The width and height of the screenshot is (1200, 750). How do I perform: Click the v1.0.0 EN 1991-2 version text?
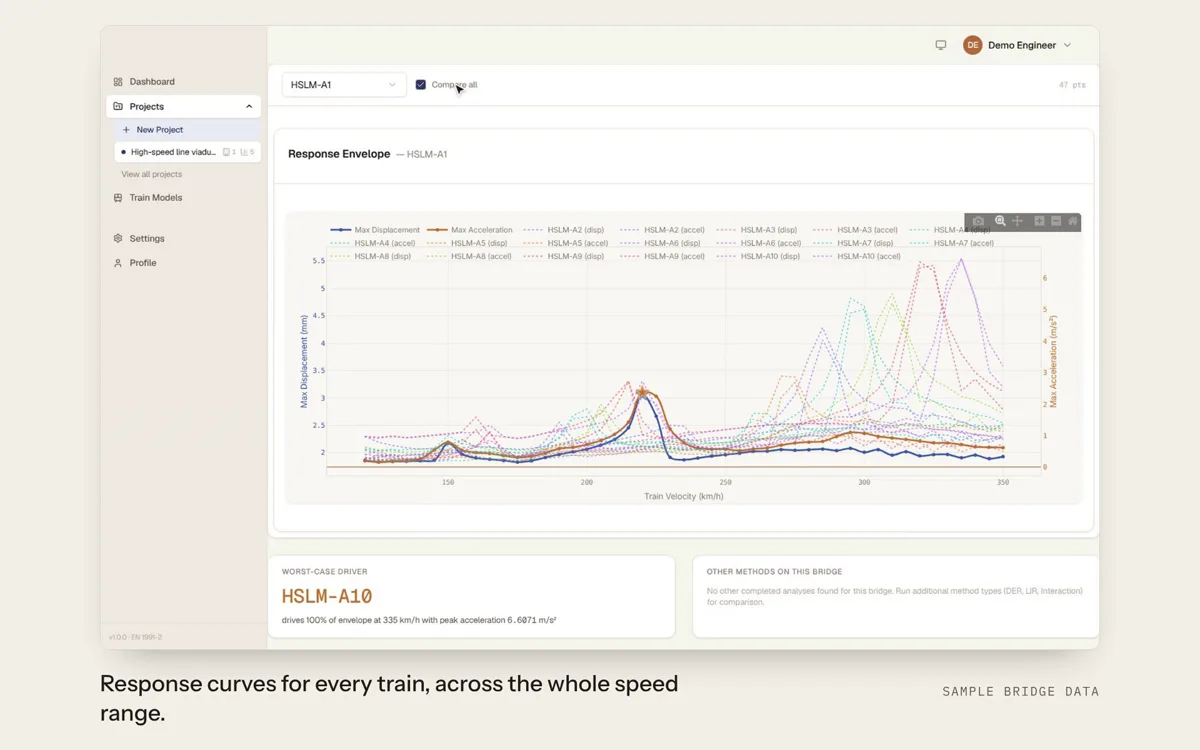pyautogui.click(x=135, y=637)
